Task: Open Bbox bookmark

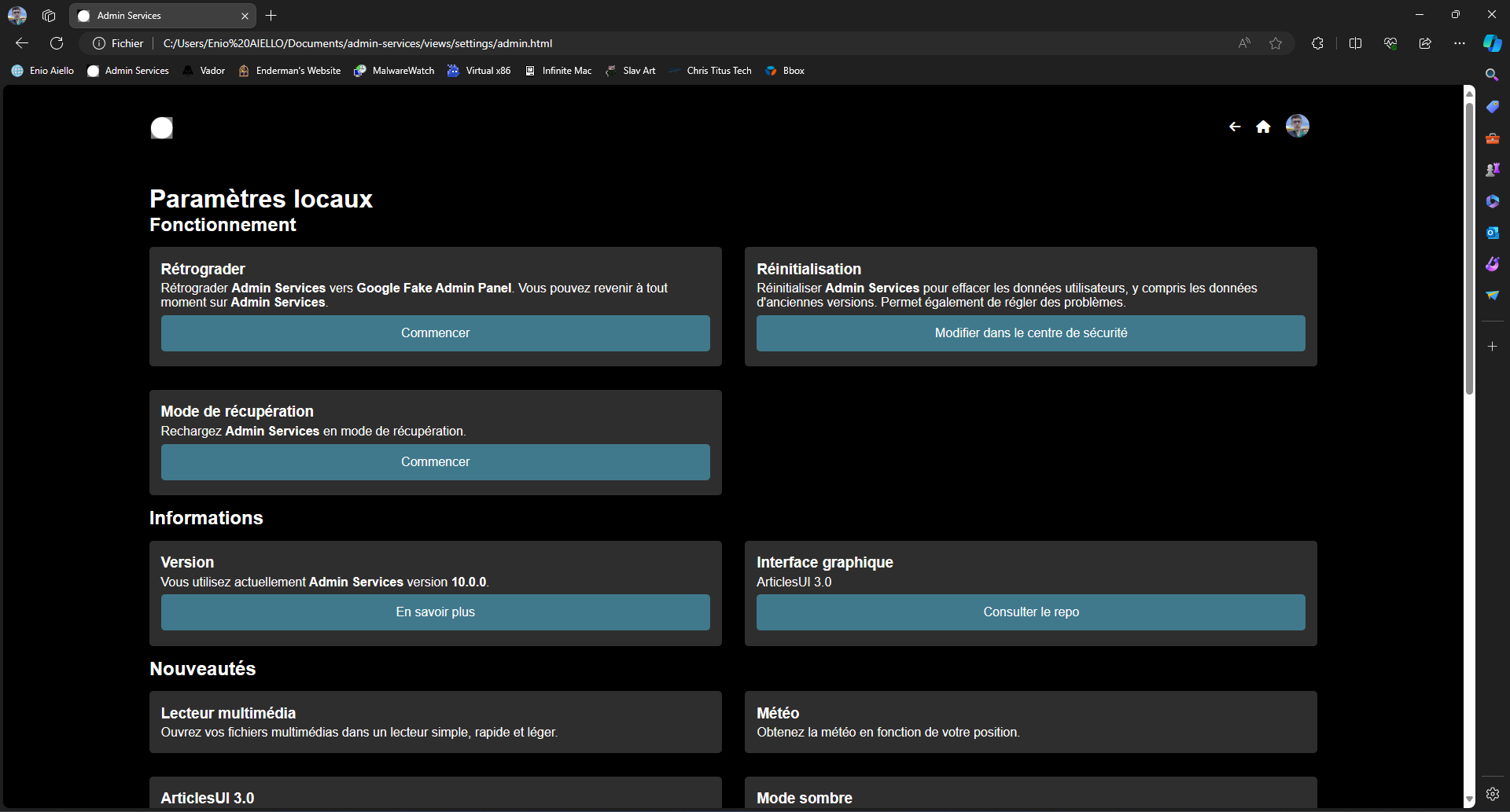Action: (x=785, y=71)
